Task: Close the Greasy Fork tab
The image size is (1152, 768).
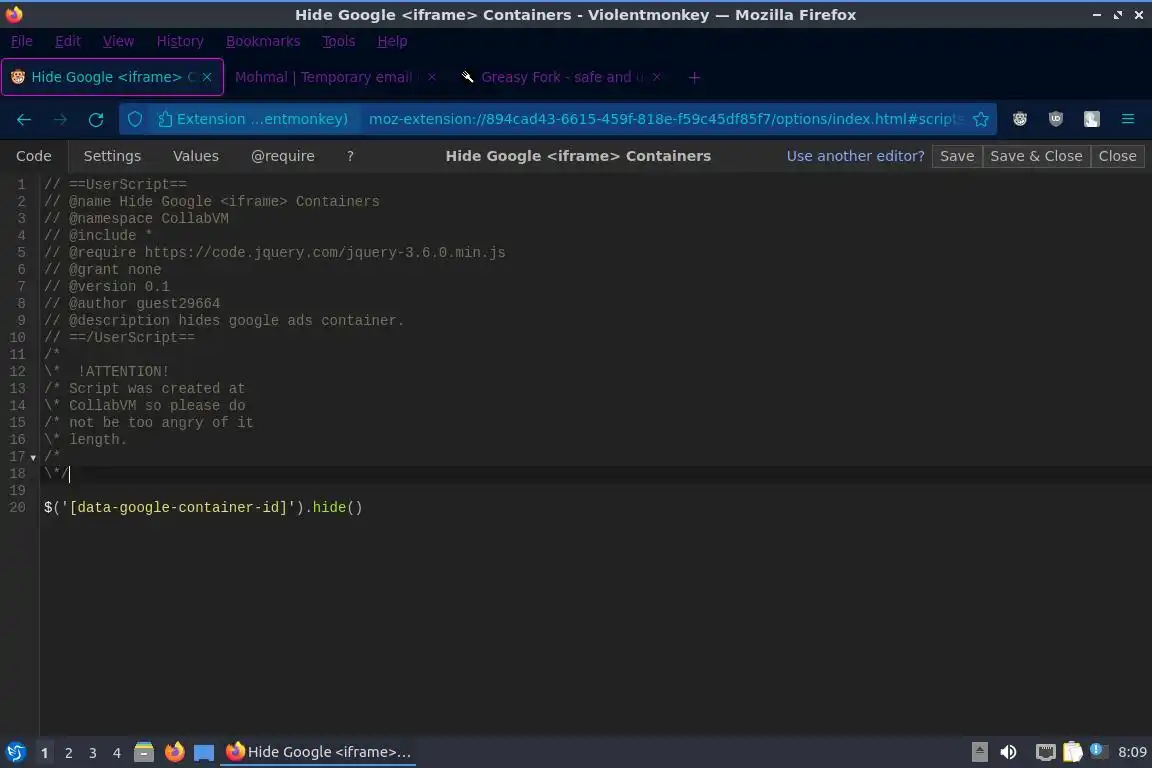Action: coord(657,77)
